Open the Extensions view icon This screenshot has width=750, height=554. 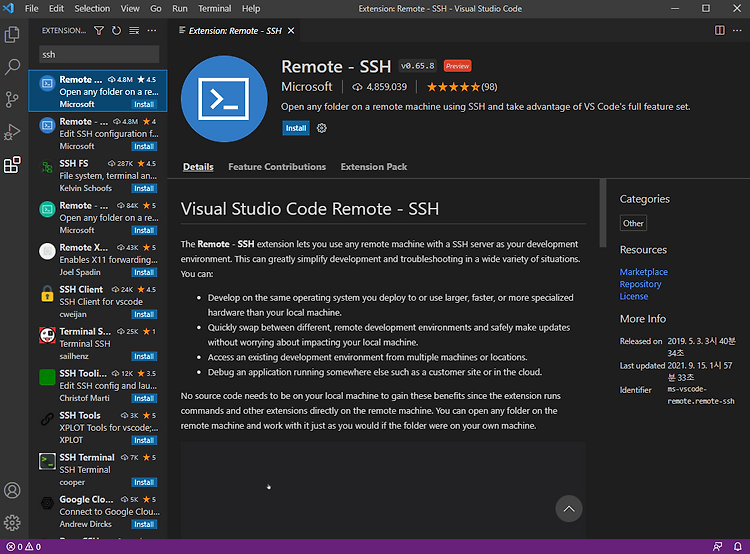point(12,165)
